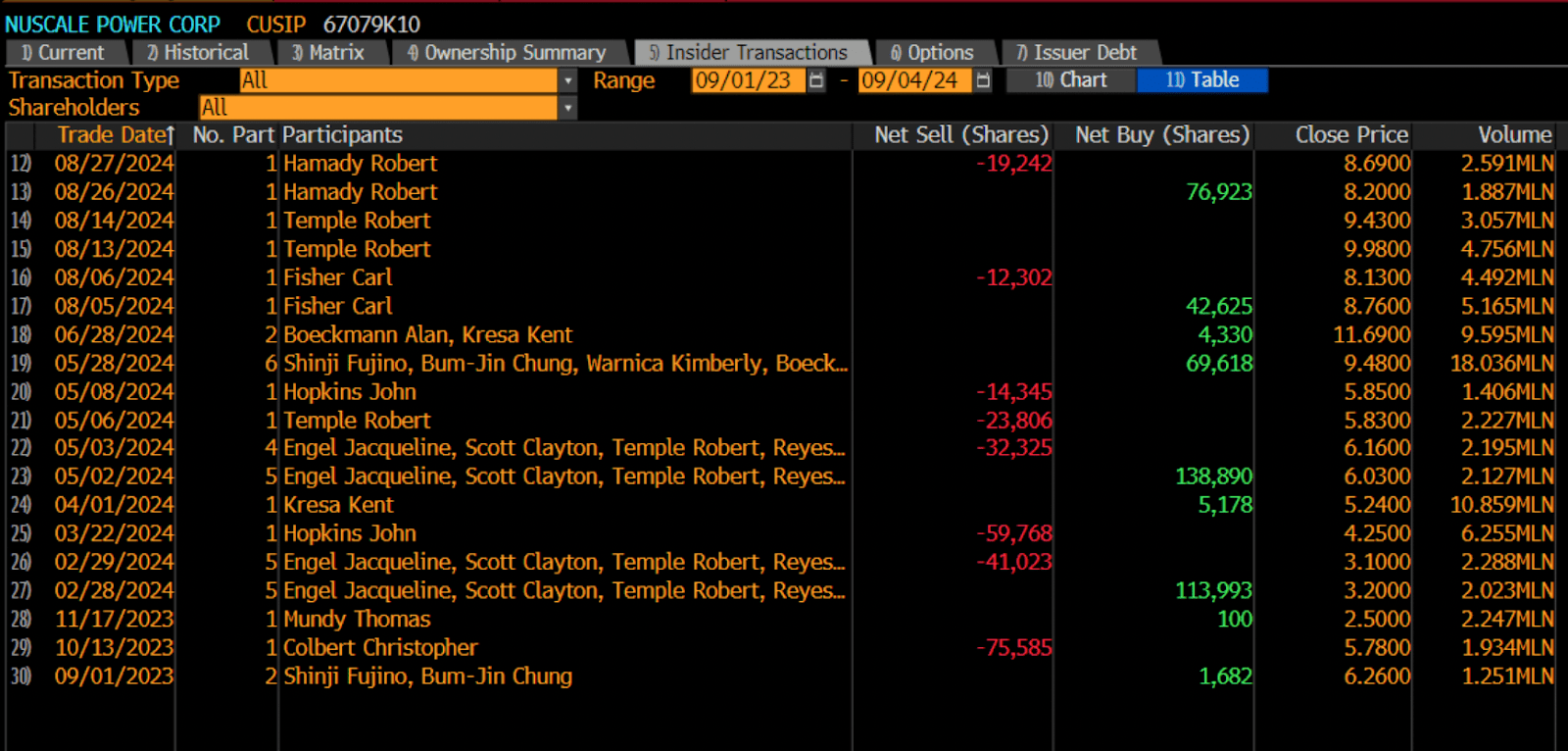1568x751 pixels.
Task: Click net buy value 113,993
Action: (x=1213, y=590)
